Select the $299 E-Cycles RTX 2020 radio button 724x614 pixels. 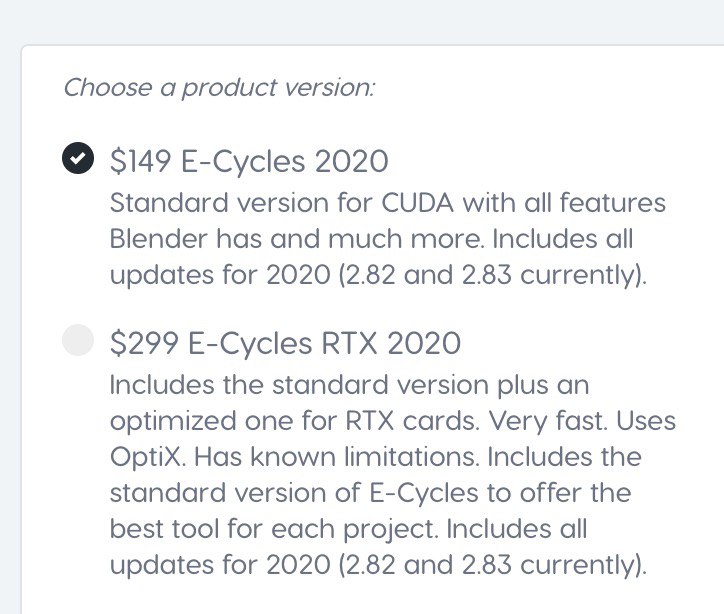click(x=78, y=340)
